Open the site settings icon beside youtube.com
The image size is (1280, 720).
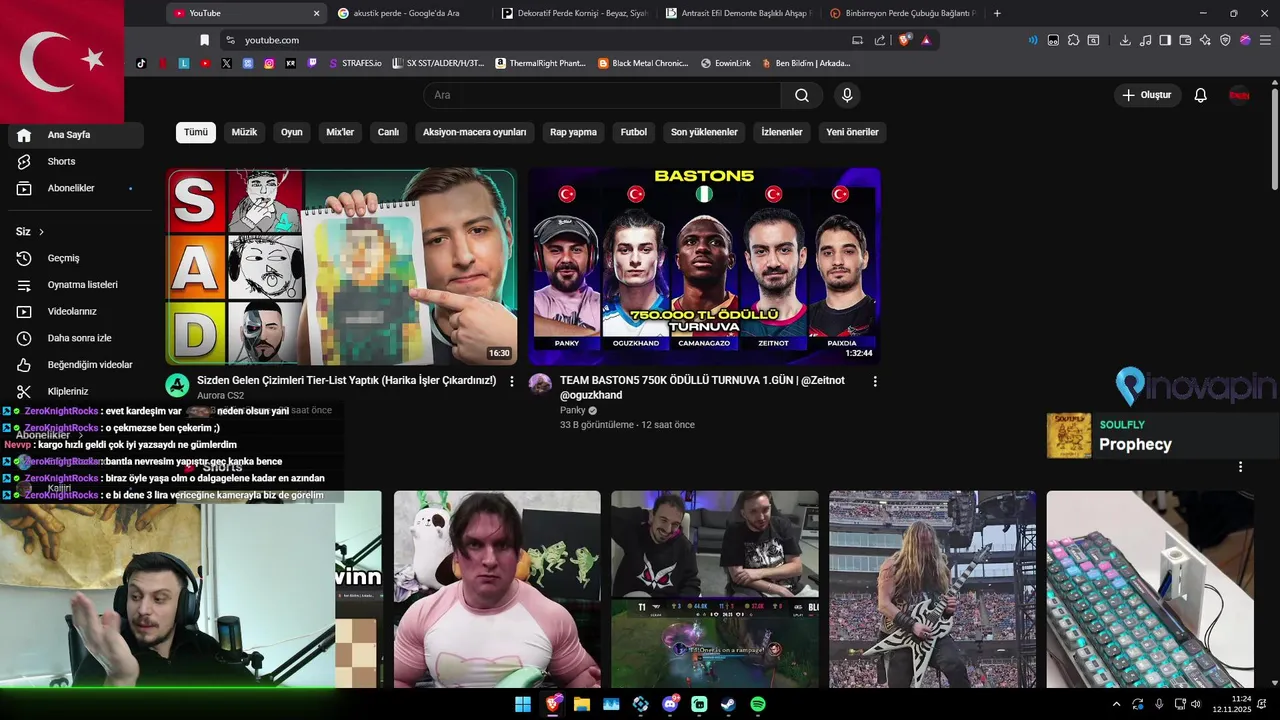point(230,40)
